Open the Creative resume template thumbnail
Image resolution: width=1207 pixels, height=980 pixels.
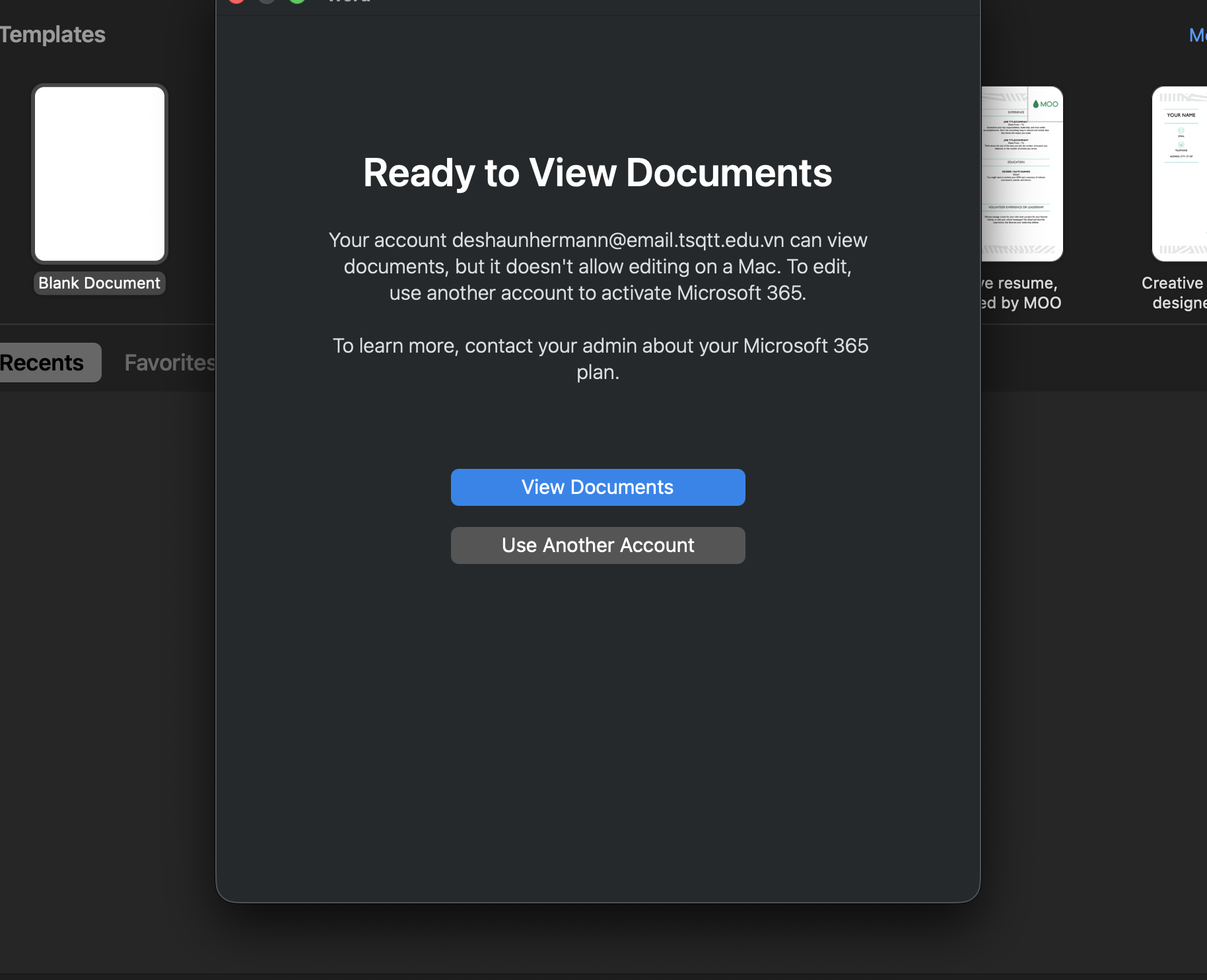[1179, 174]
